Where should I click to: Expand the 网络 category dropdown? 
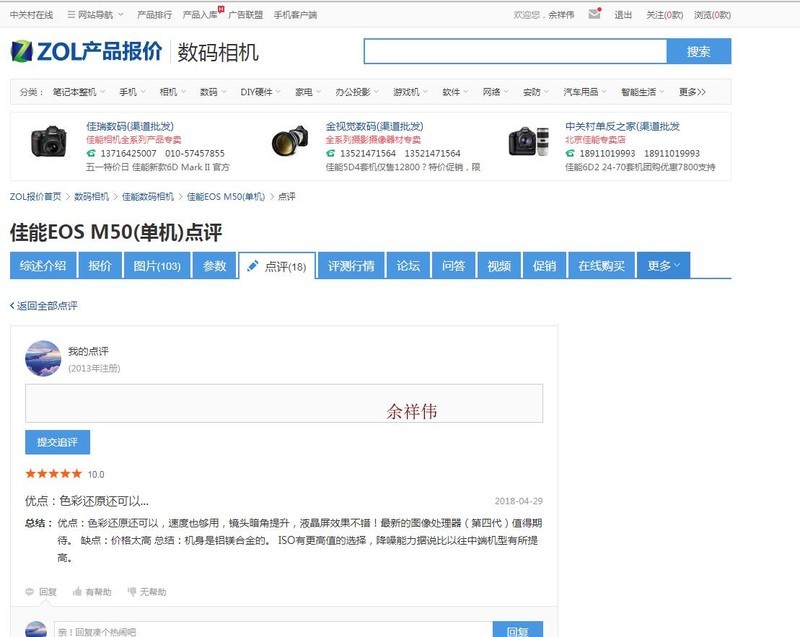click(495, 92)
